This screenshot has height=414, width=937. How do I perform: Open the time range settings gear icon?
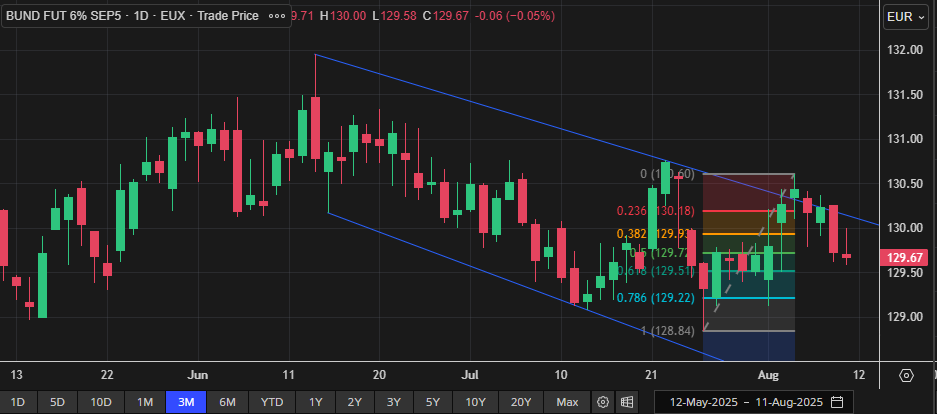point(603,402)
